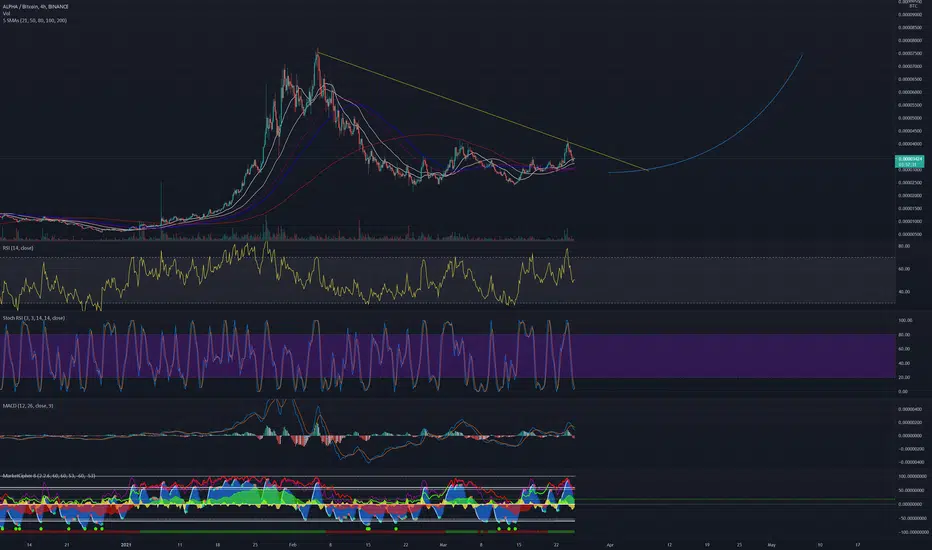Click the -100.00000000 MarketCipher scale value
The width and height of the screenshot is (932, 550).
pyautogui.click(x=912, y=533)
